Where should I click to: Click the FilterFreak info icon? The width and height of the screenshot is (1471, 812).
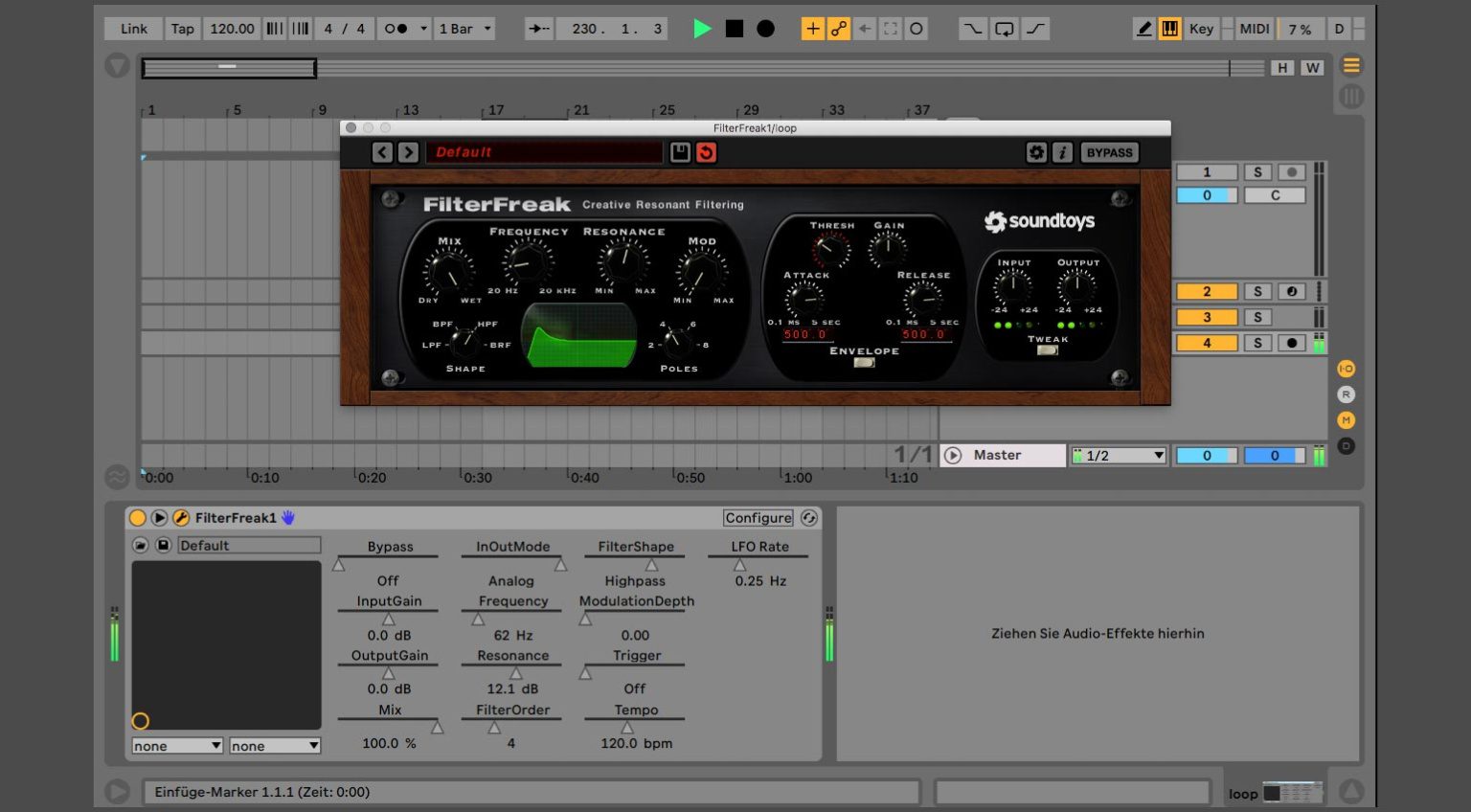click(x=1062, y=152)
